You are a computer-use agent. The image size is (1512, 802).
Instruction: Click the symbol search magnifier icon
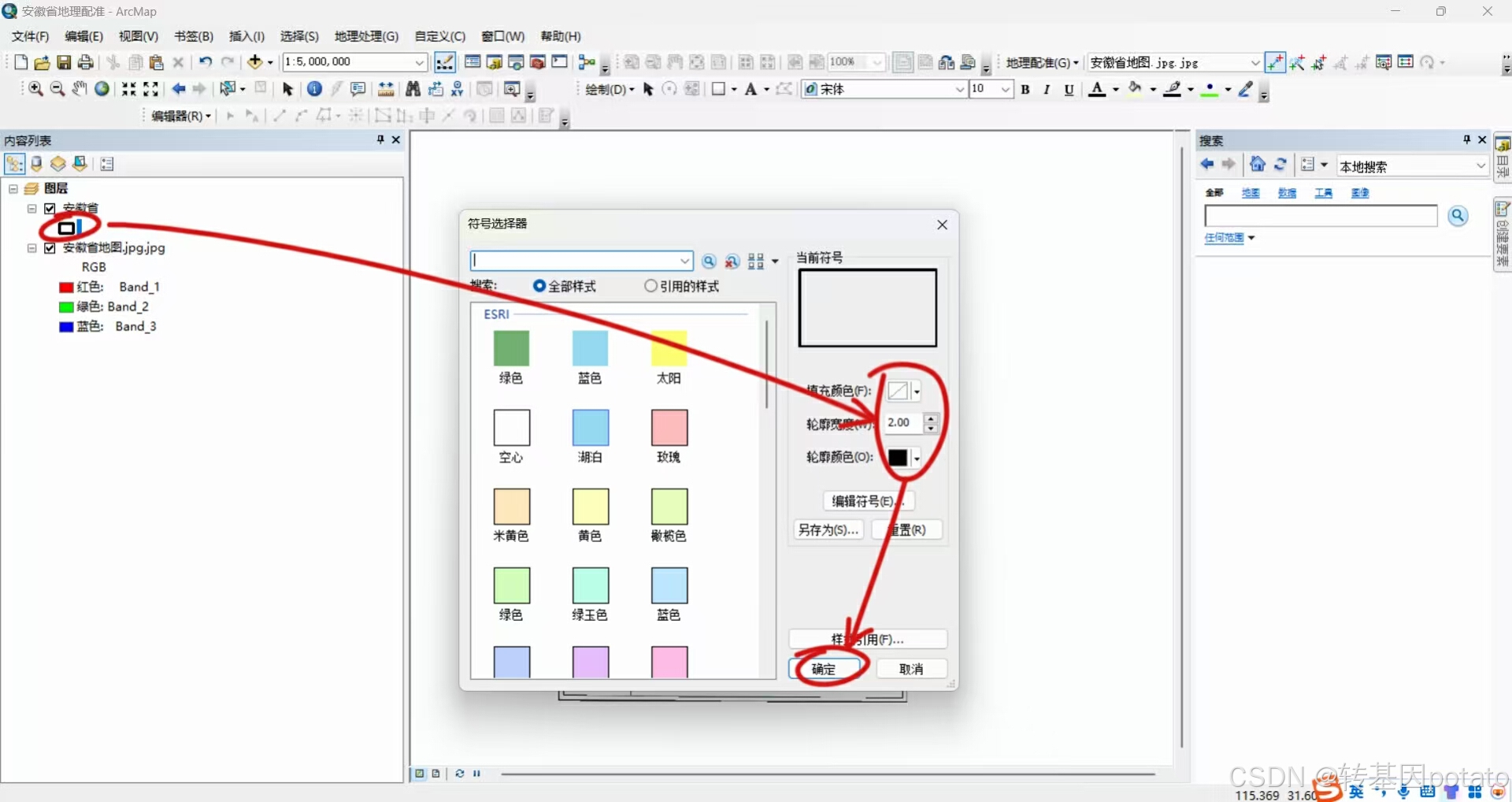click(710, 262)
